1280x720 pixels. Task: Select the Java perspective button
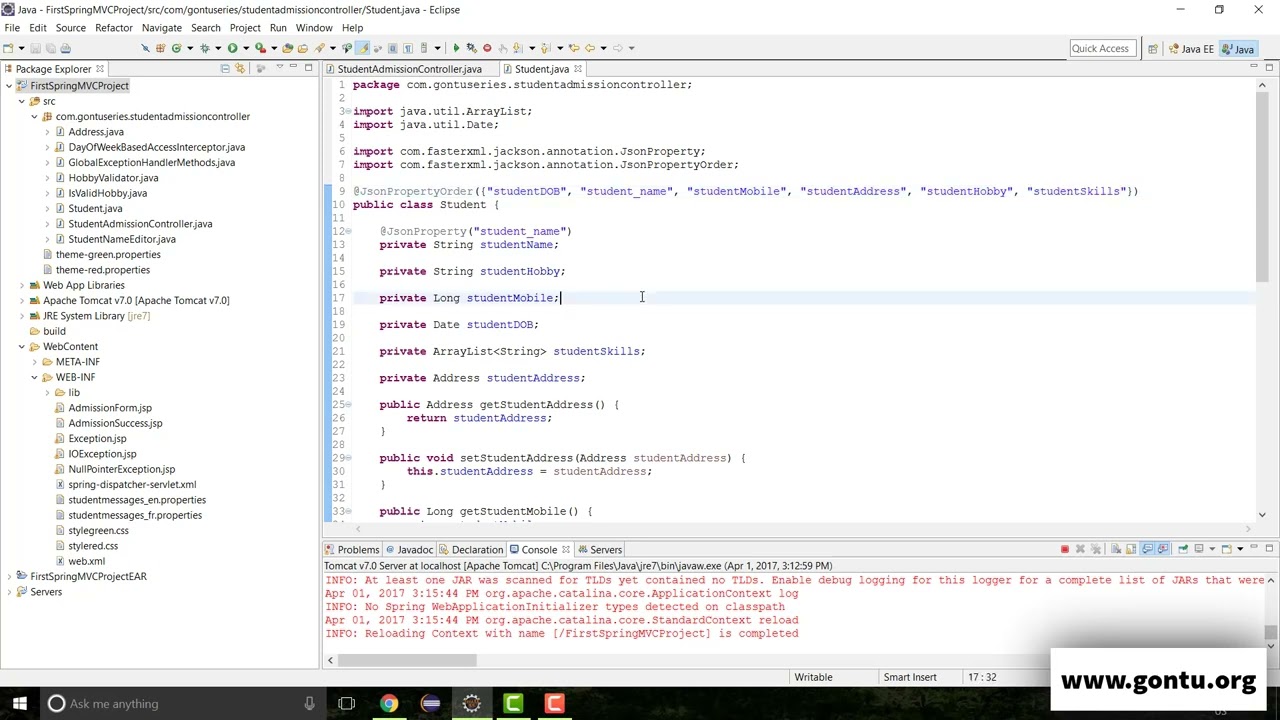pos(1238,49)
